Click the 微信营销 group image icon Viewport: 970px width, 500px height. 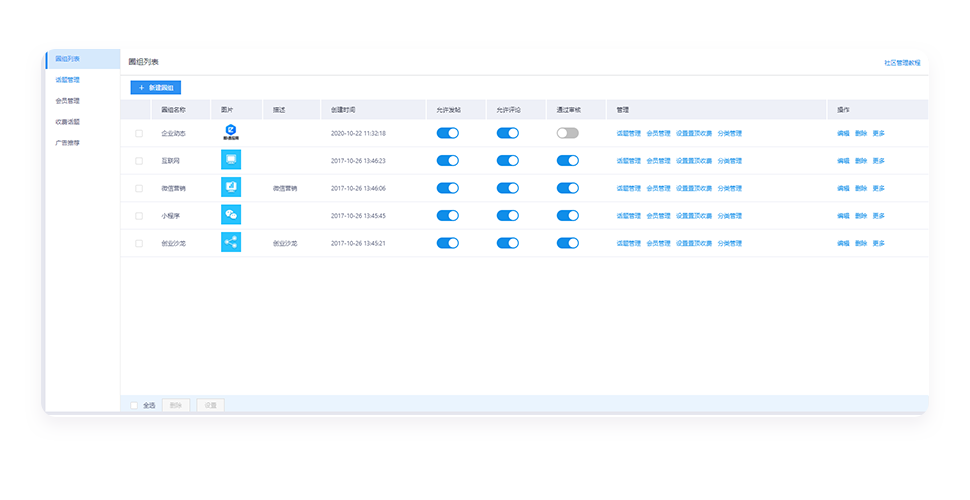click(x=231, y=188)
